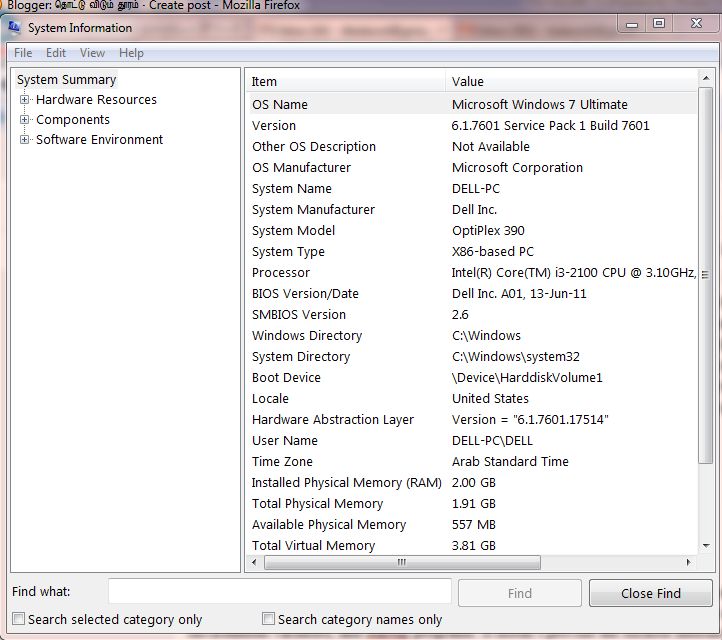This screenshot has height=640, width=722.
Task: Click the Close Find button
Action: pyautogui.click(x=651, y=593)
